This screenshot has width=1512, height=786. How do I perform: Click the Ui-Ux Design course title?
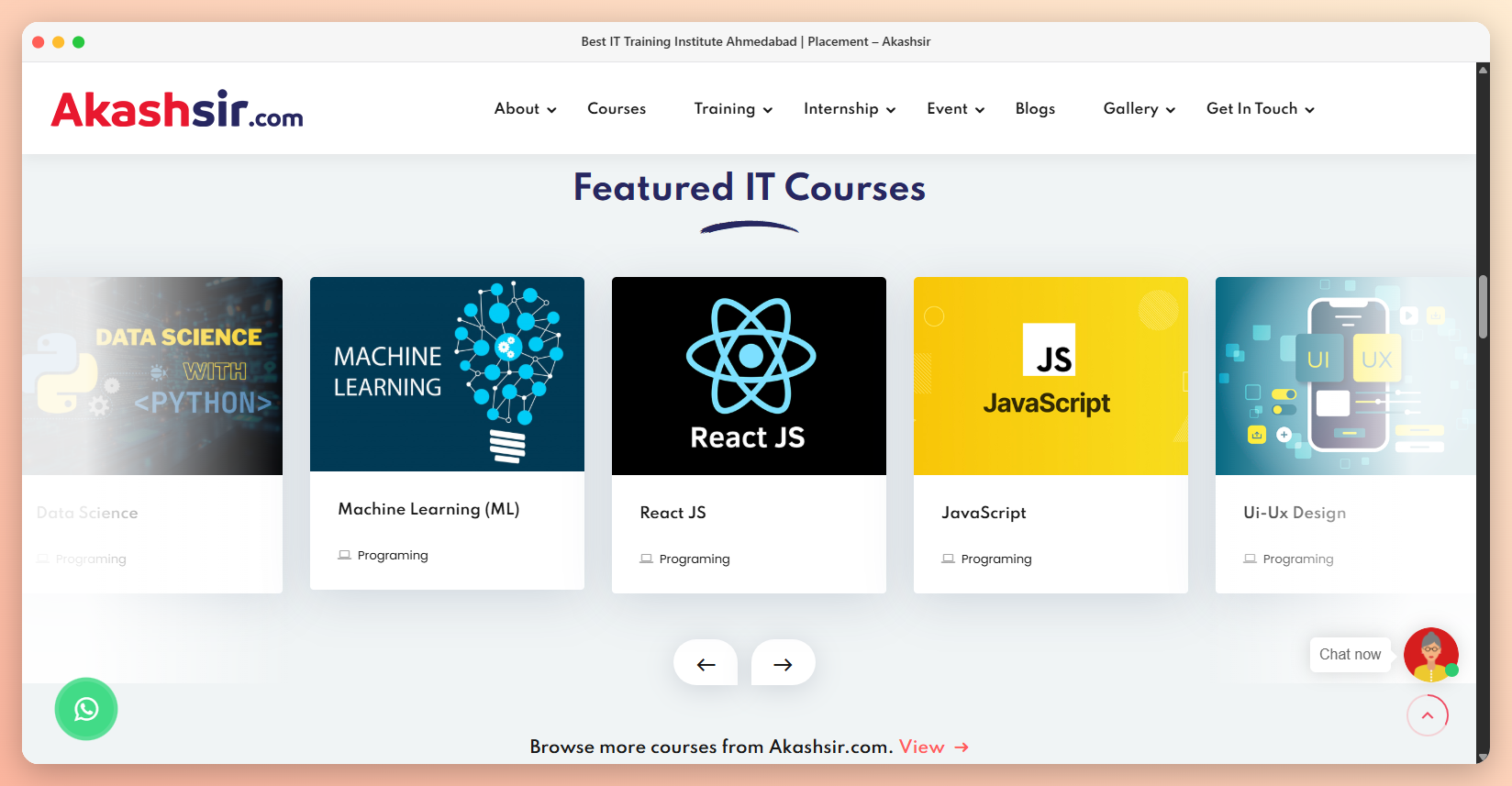(1295, 513)
